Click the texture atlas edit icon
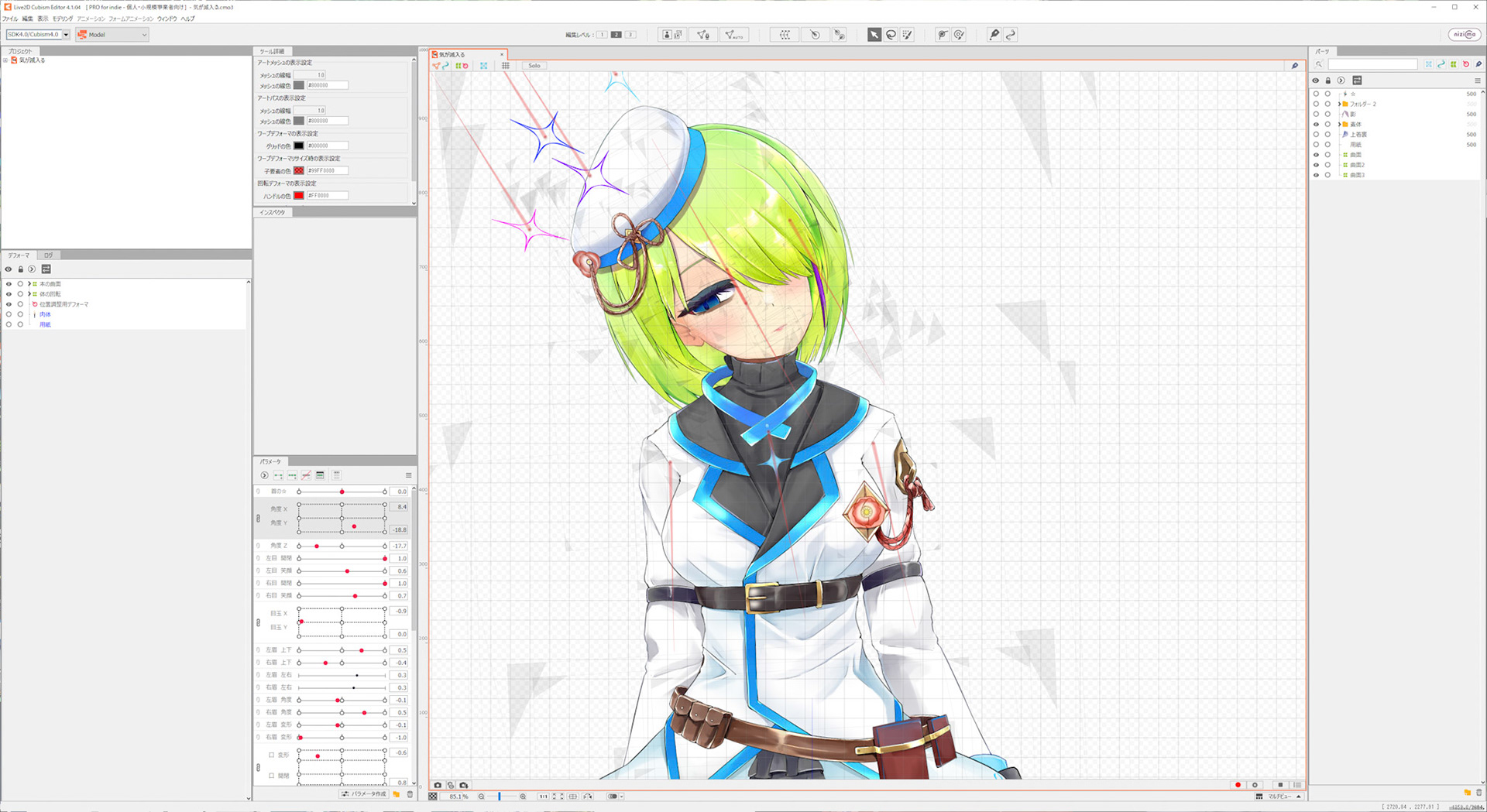The width and height of the screenshot is (1487, 812). click(671, 35)
